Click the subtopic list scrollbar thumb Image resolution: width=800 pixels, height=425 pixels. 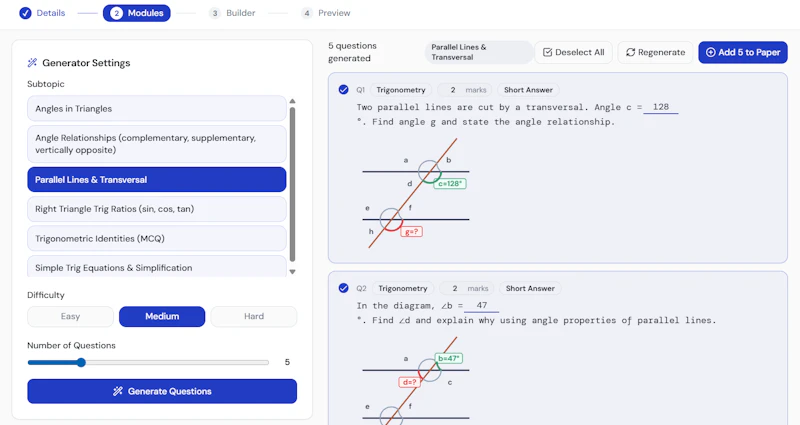coord(292,184)
